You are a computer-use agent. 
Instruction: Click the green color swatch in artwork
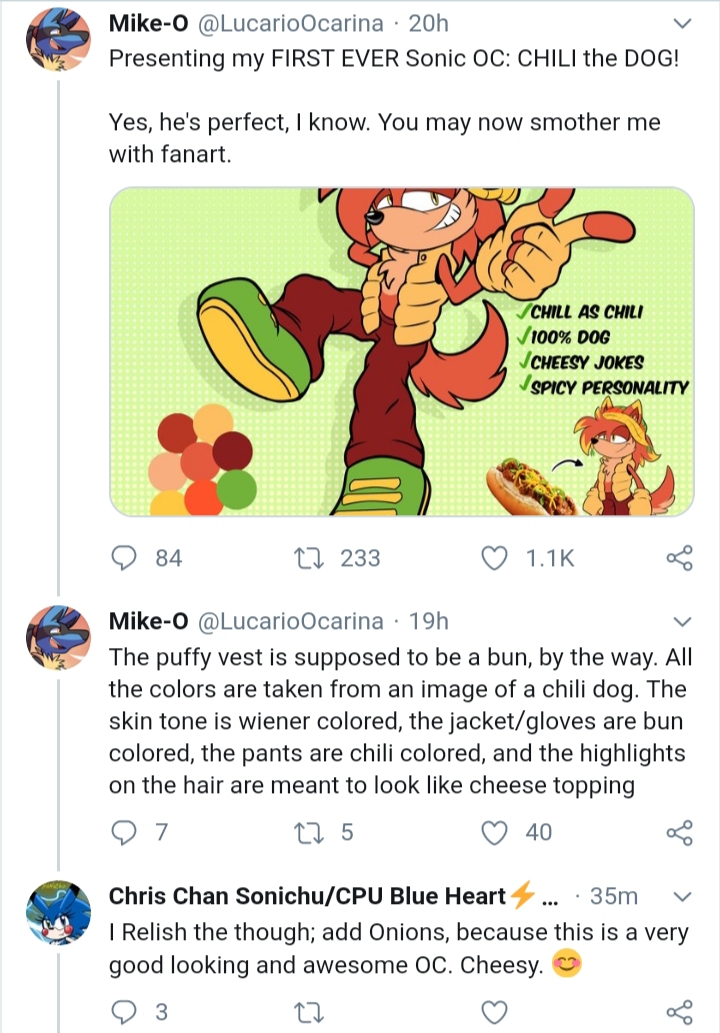click(x=236, y=489)
